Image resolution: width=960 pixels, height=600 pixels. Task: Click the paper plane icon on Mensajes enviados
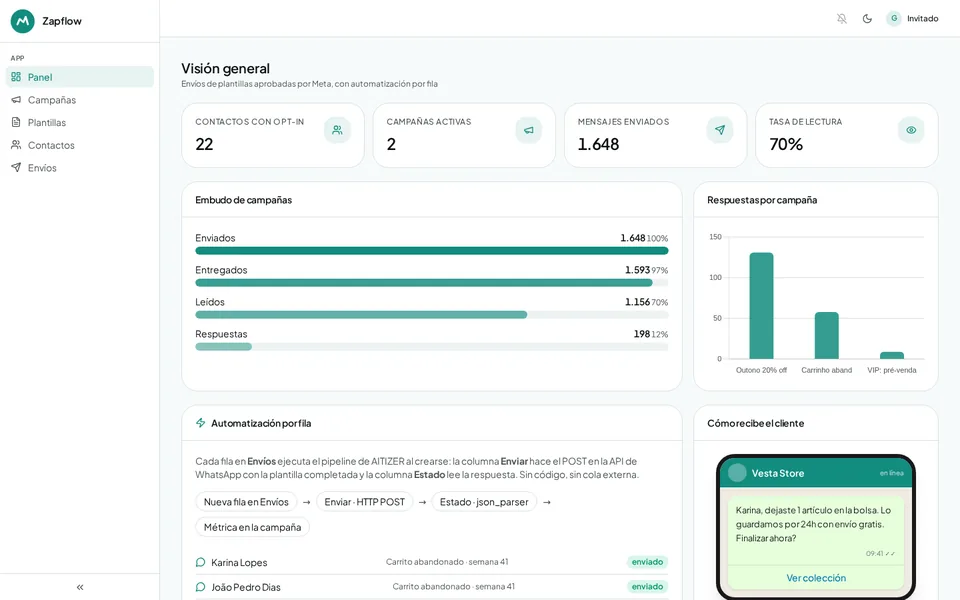pos(720,130)
